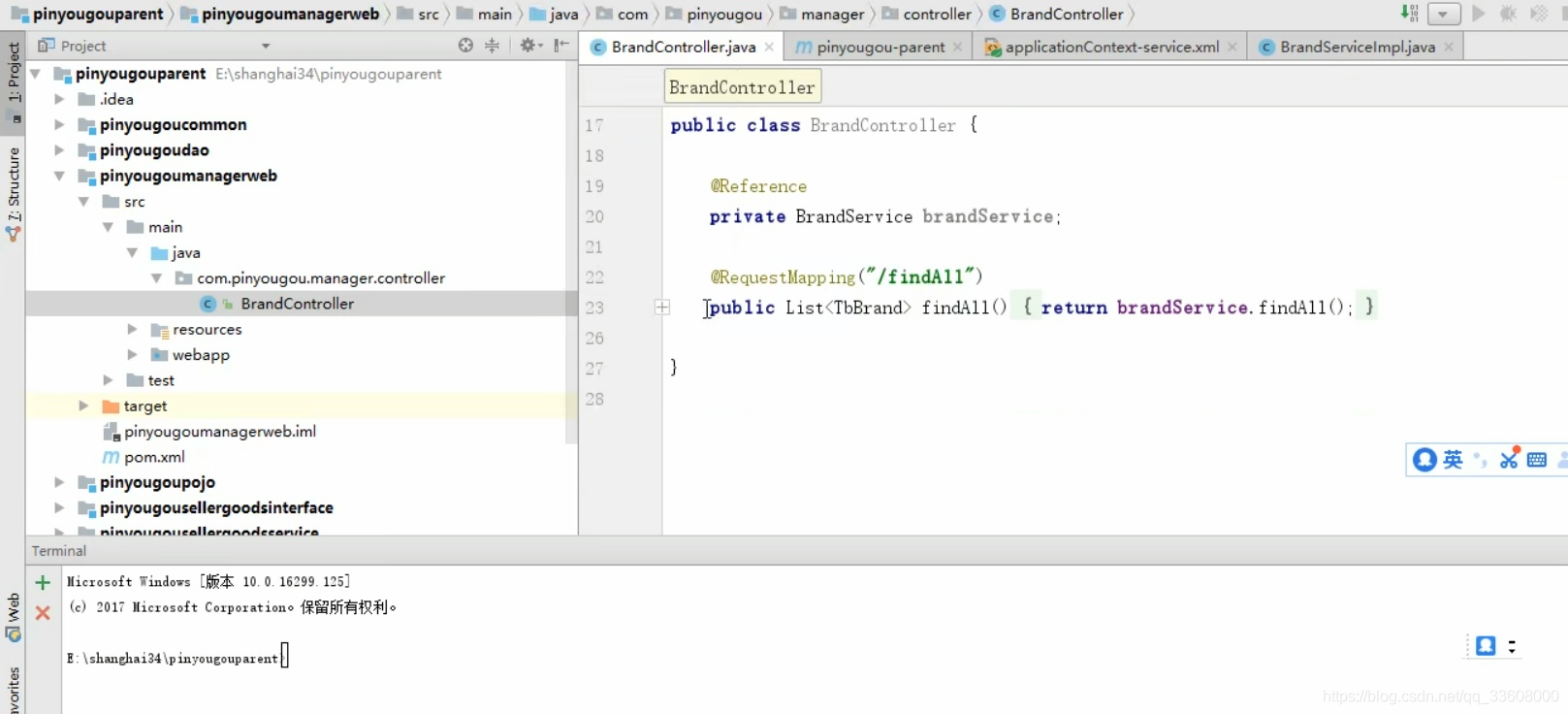Select BrandController class in tree

[297, 304]
